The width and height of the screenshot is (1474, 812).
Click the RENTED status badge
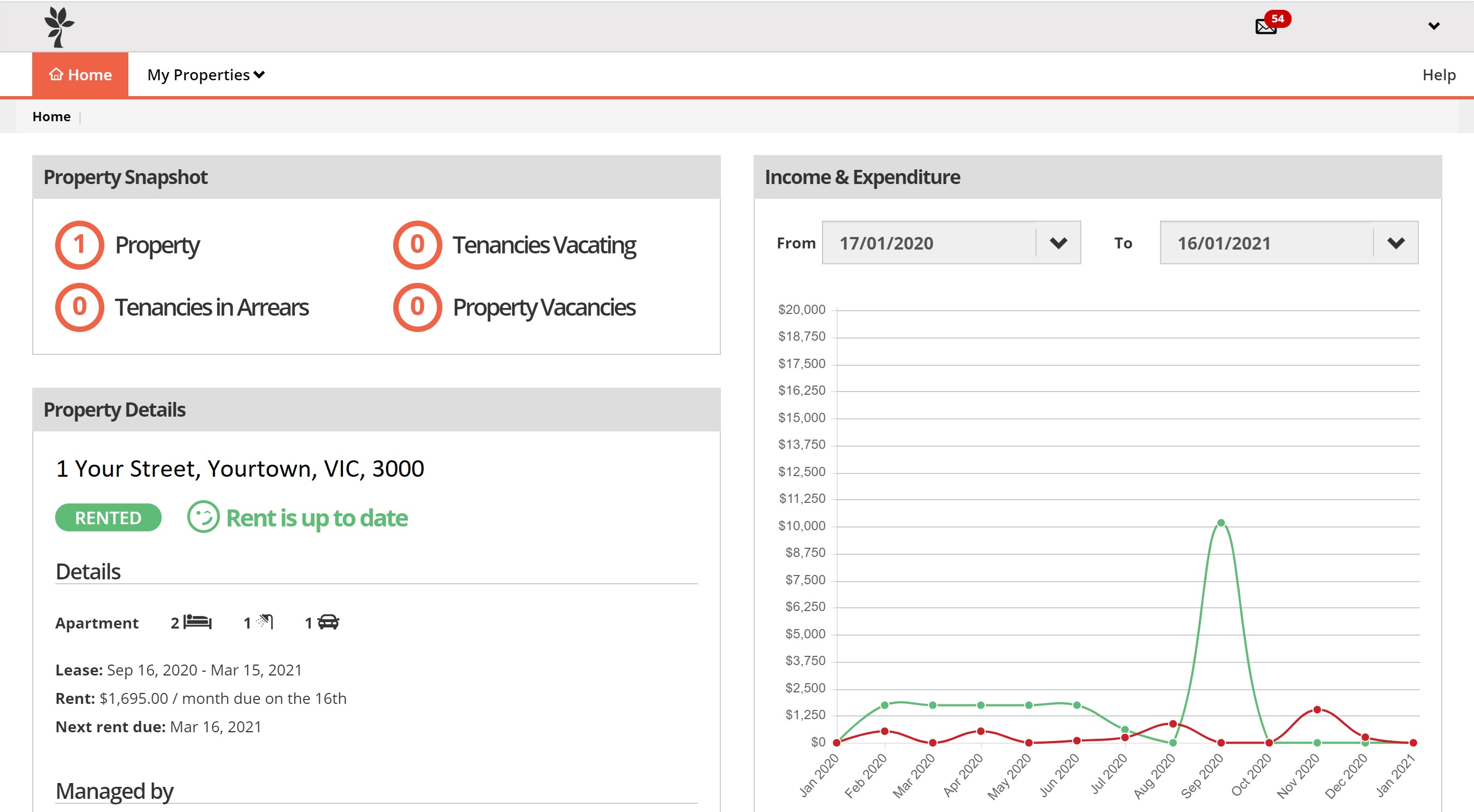[108, 517]
